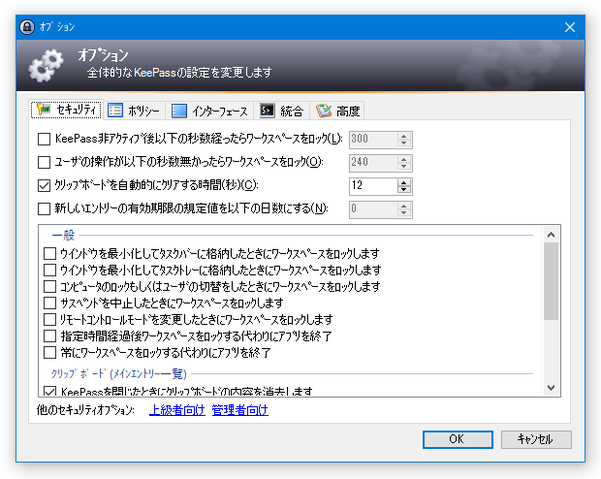
Task: Click scroll down arrow of options list
Action: tap(551, 387)
